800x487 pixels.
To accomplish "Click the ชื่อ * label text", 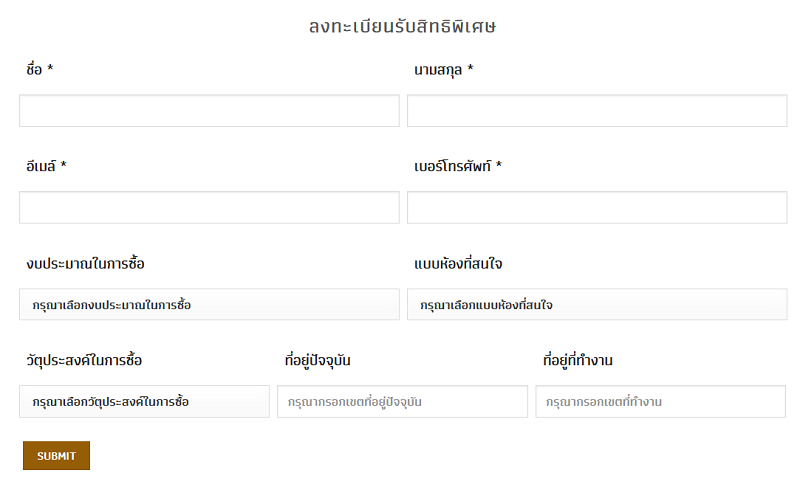I will tap(40, 69).
